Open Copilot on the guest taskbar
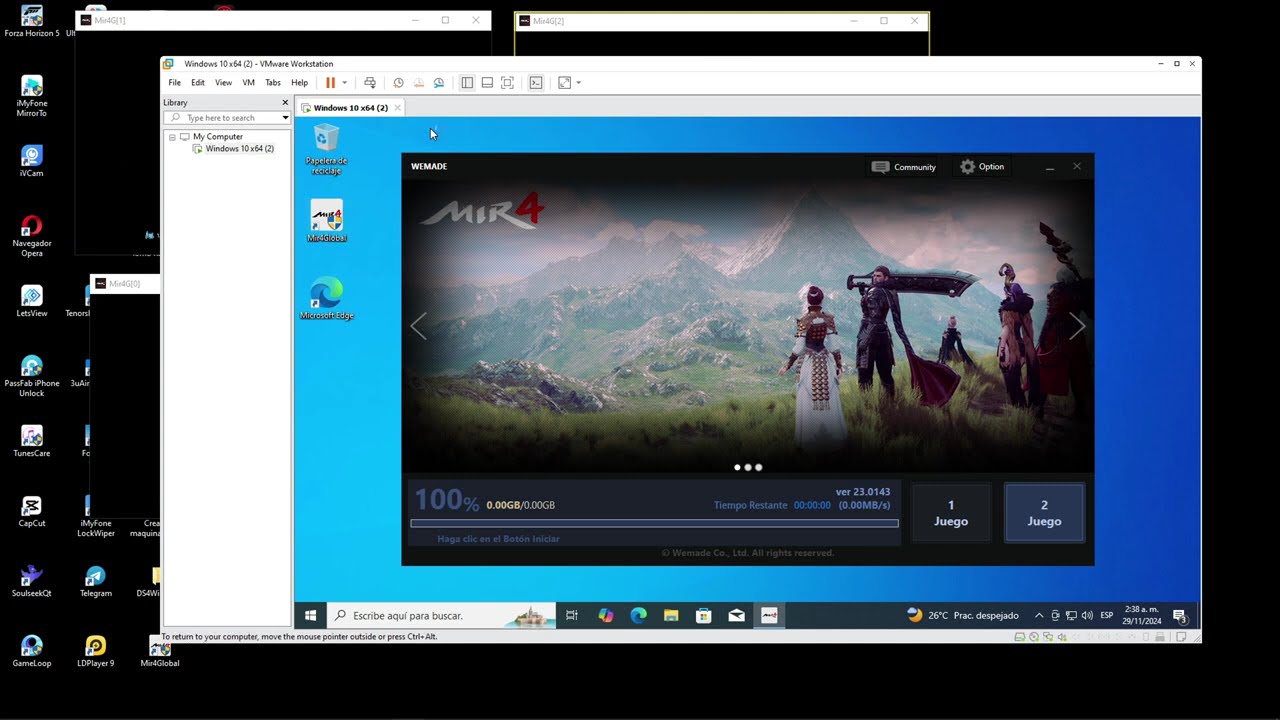Viewport: 1280px width, 720px height. [606, 615]
